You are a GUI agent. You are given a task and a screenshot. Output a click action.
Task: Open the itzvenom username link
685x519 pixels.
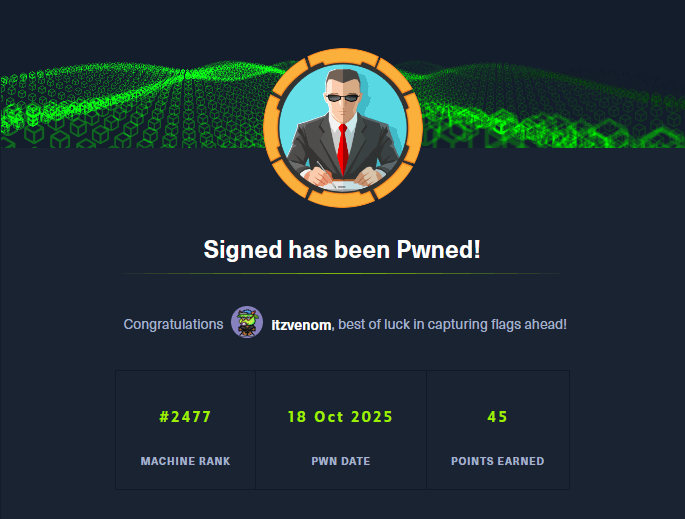coord(301,325)
